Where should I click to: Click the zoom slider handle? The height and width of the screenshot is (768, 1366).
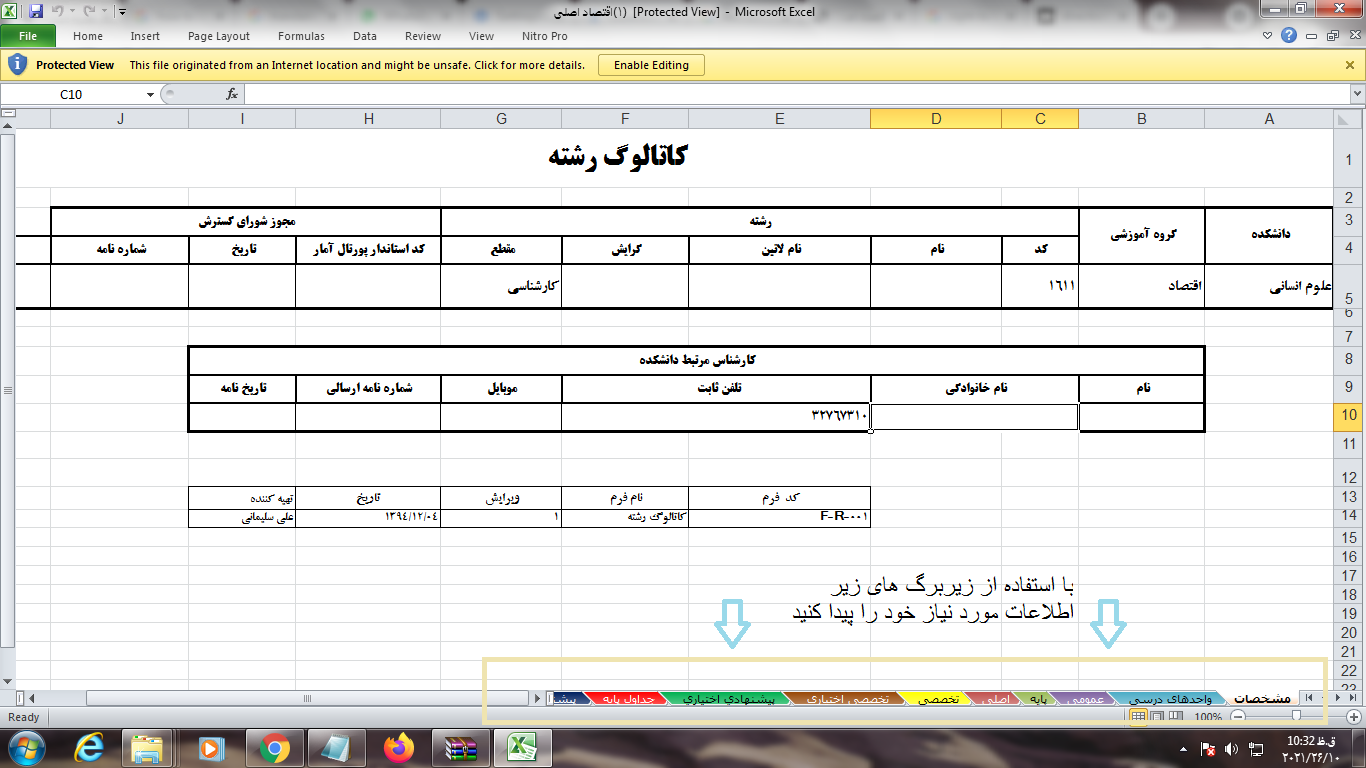1296,717
